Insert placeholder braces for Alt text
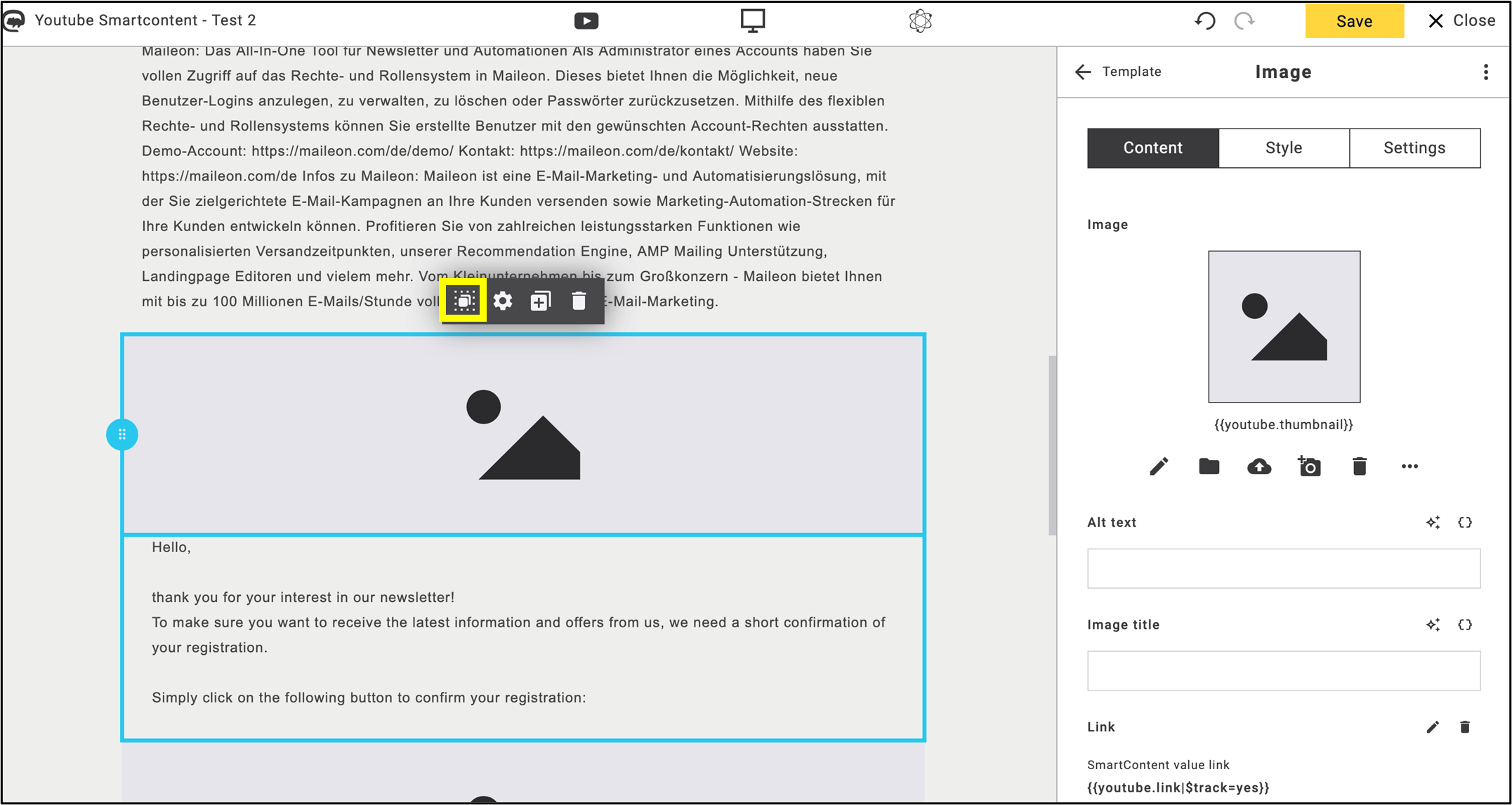The width and height of the screenshot is (1512, 805). 1465,523
